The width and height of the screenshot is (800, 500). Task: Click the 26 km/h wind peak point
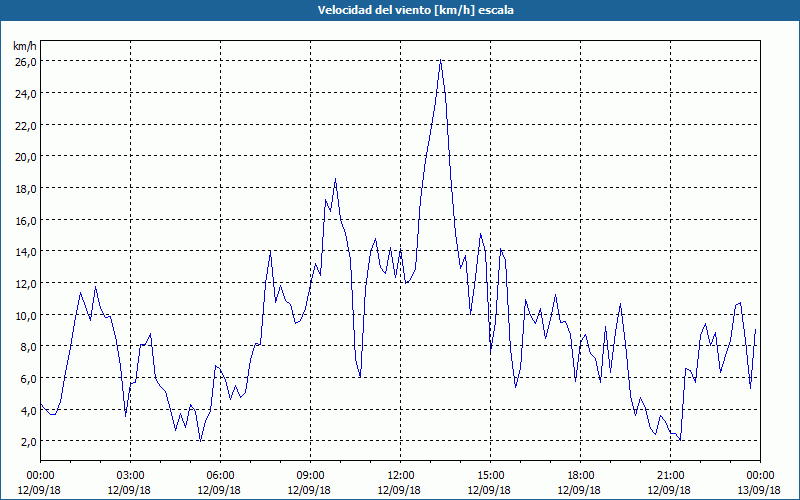click(440, 61)
